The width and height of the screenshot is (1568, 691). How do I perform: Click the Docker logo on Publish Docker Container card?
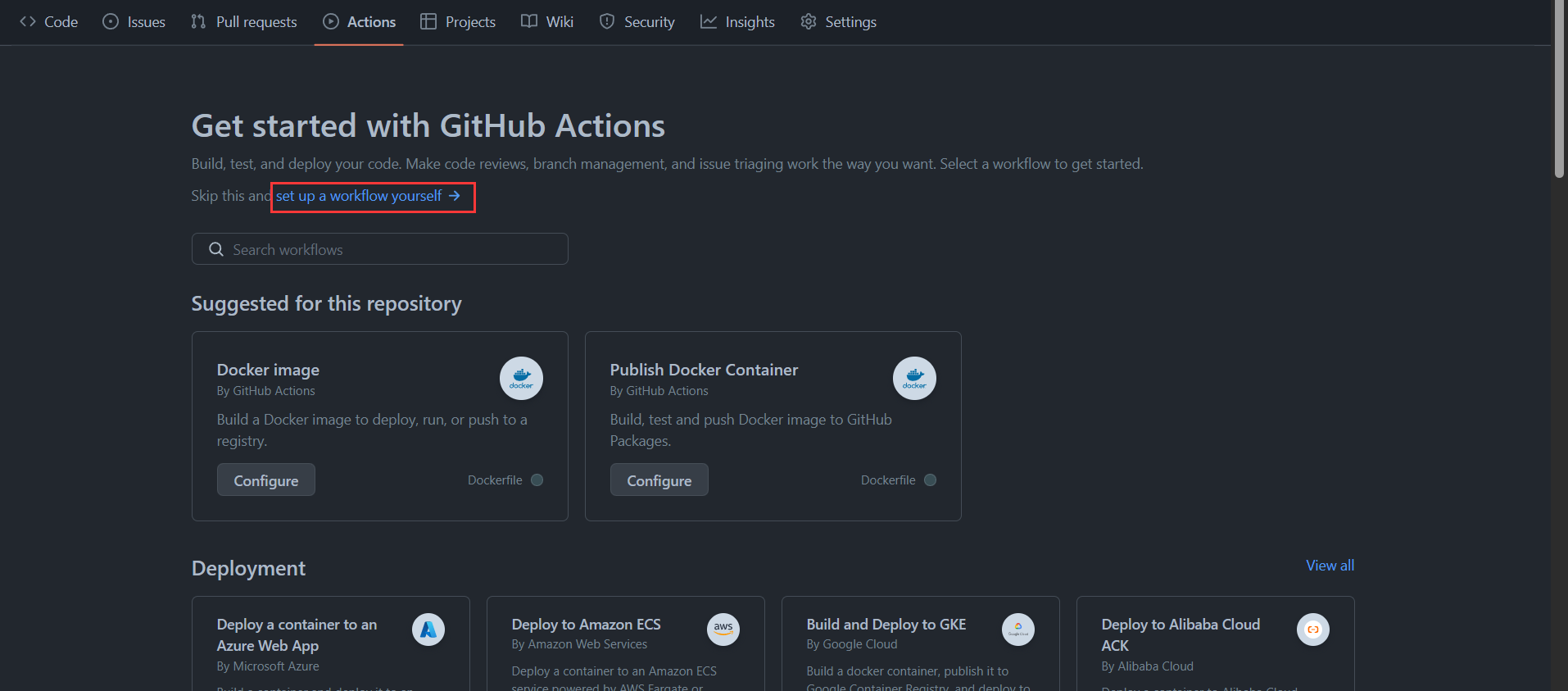click(914, 379)
